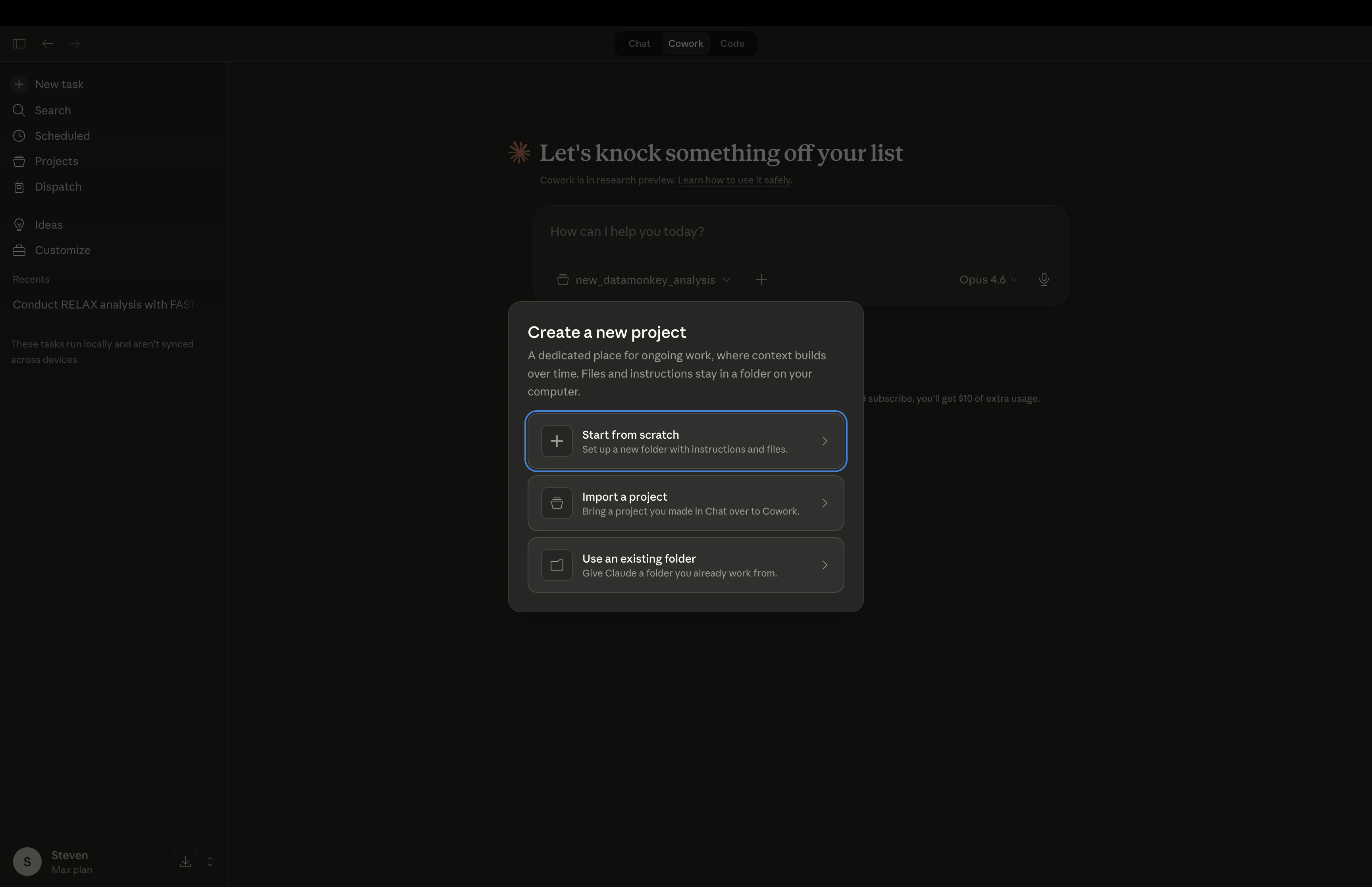Open Search from the sidebar
Image resolution: width=1372 pixels, height=887 pixels.
point(52,111)
